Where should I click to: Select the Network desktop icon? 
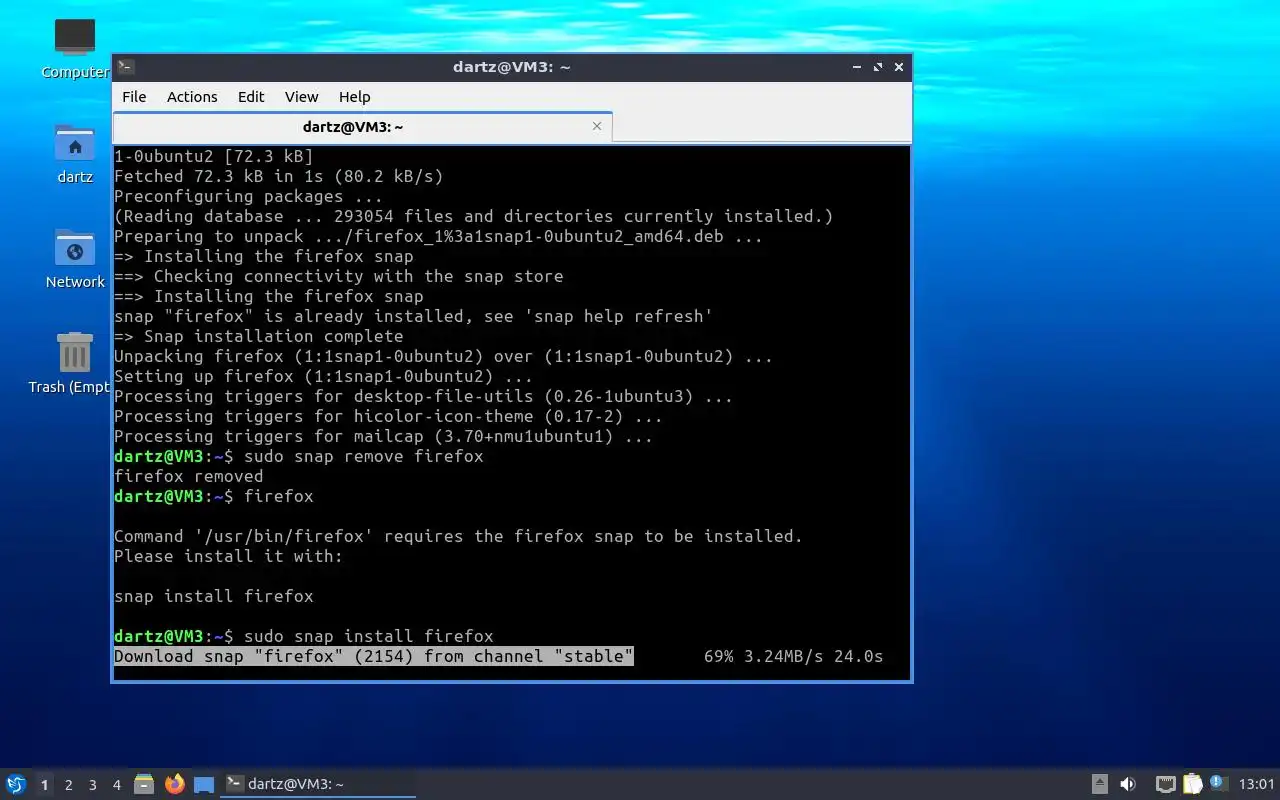pos(75,259)
